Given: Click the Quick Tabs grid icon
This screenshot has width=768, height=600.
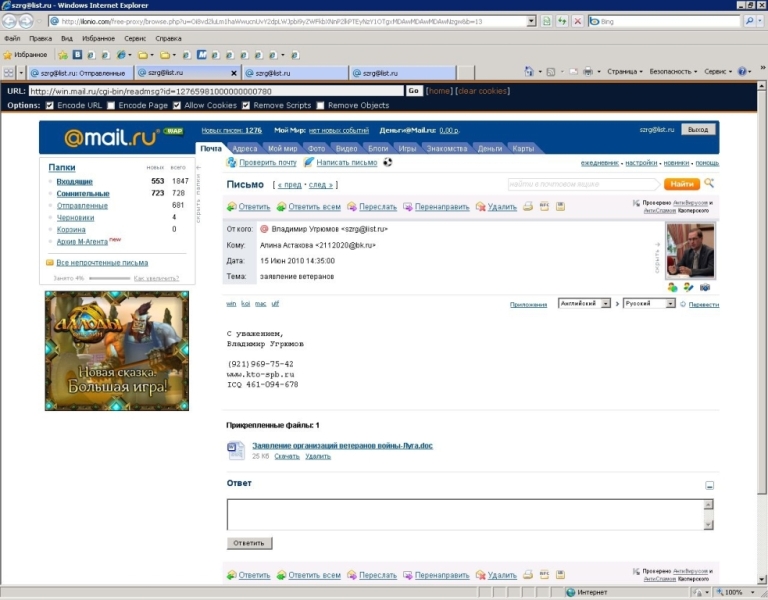Looking at the screenshot, I should [x=9, y=73].
